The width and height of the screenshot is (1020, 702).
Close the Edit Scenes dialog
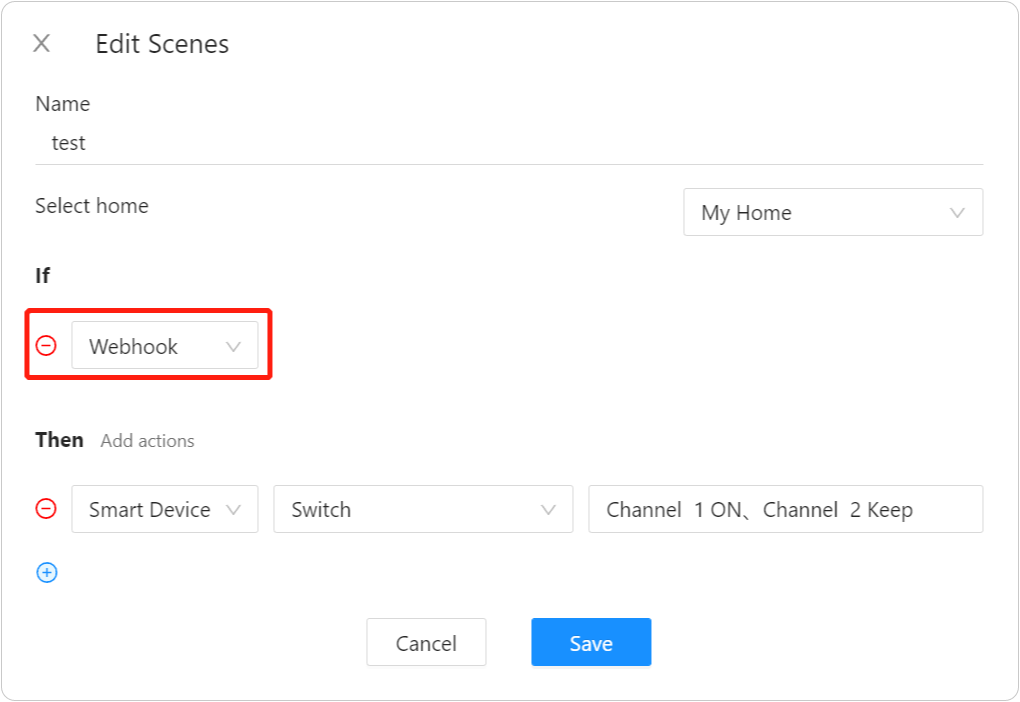42,43
